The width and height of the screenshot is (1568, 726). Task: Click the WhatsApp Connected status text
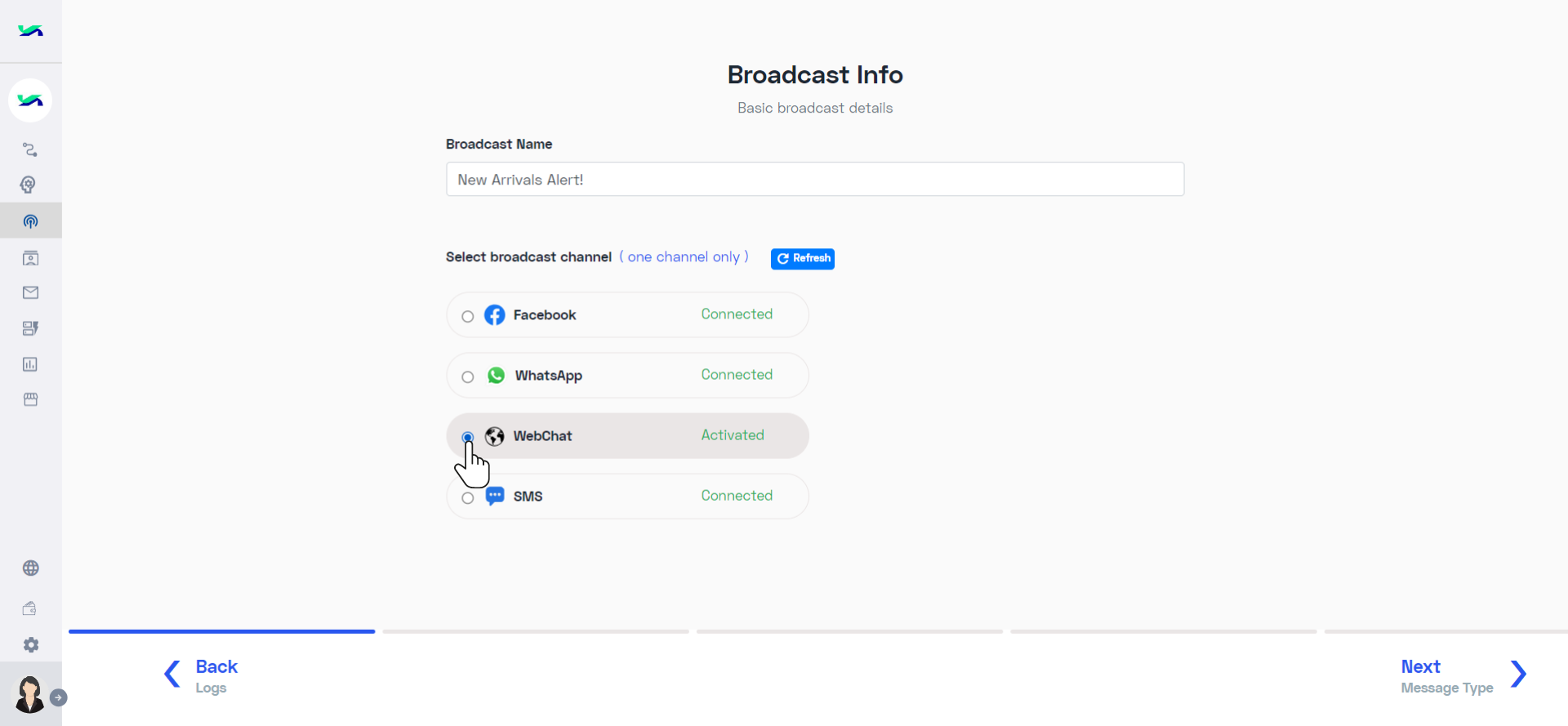[737, 375]
